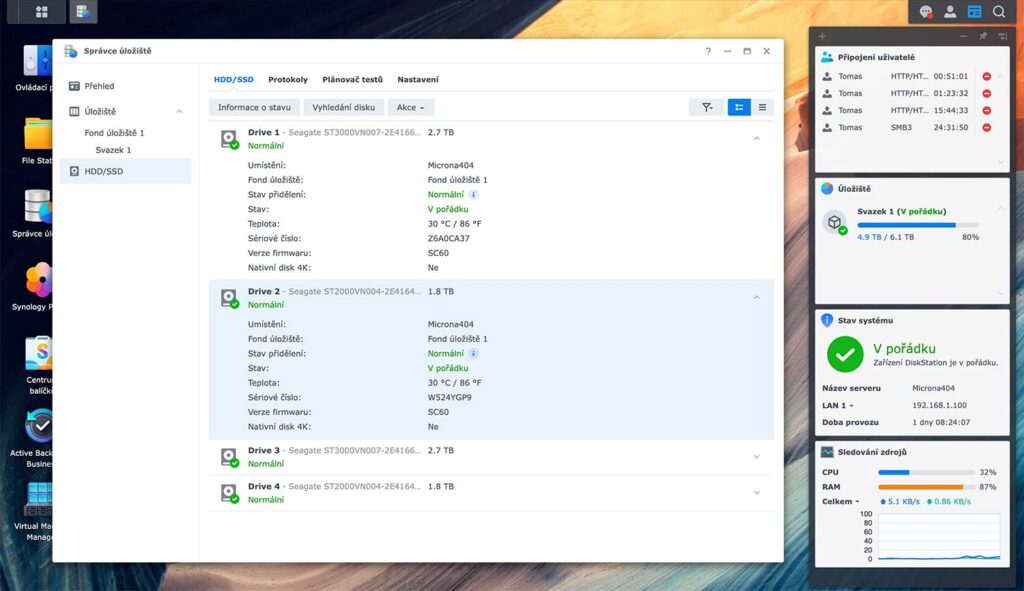Image resolution: width=1024 pixels, height=591 pixels.
Task: Switch to detailed list view icon
Action: (739, 107)
